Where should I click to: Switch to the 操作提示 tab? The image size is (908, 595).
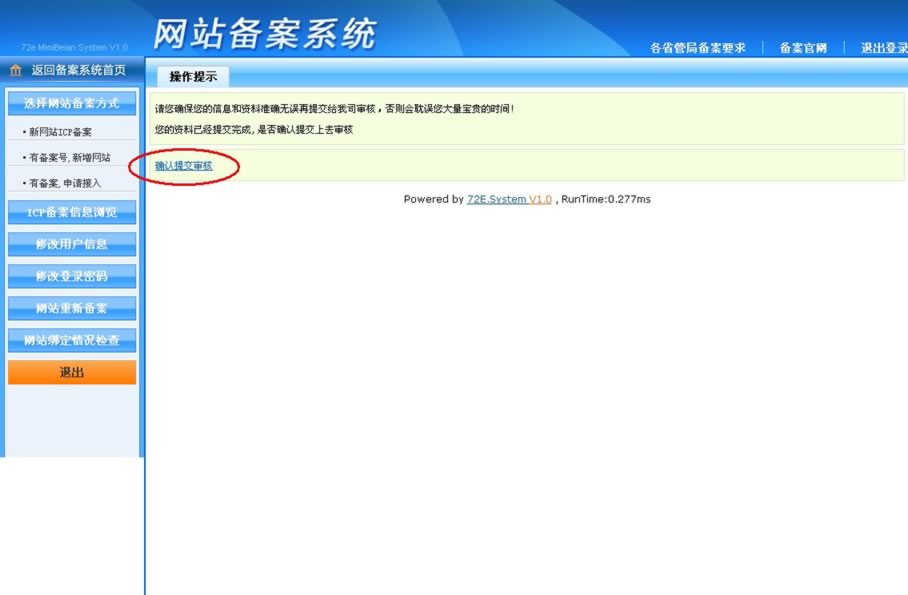click(193, 77)
